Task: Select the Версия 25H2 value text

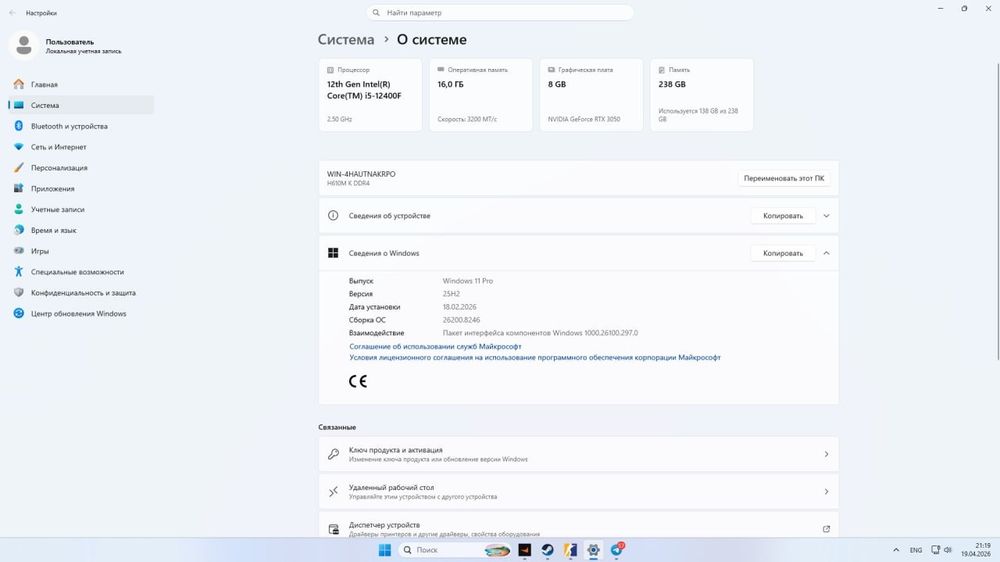Action: click(x=451, y=294)
